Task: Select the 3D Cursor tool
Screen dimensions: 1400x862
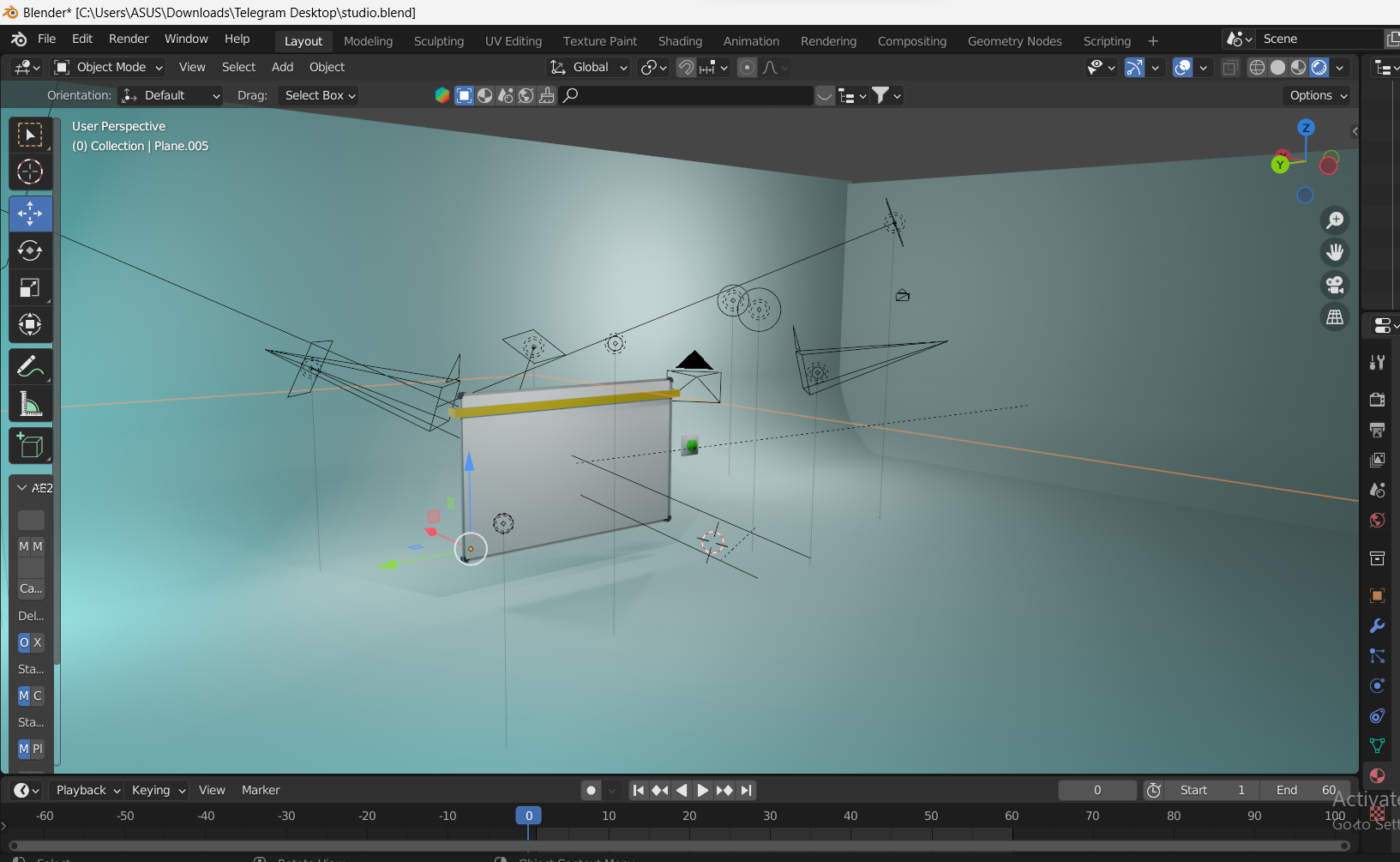Action: [30, 172]
